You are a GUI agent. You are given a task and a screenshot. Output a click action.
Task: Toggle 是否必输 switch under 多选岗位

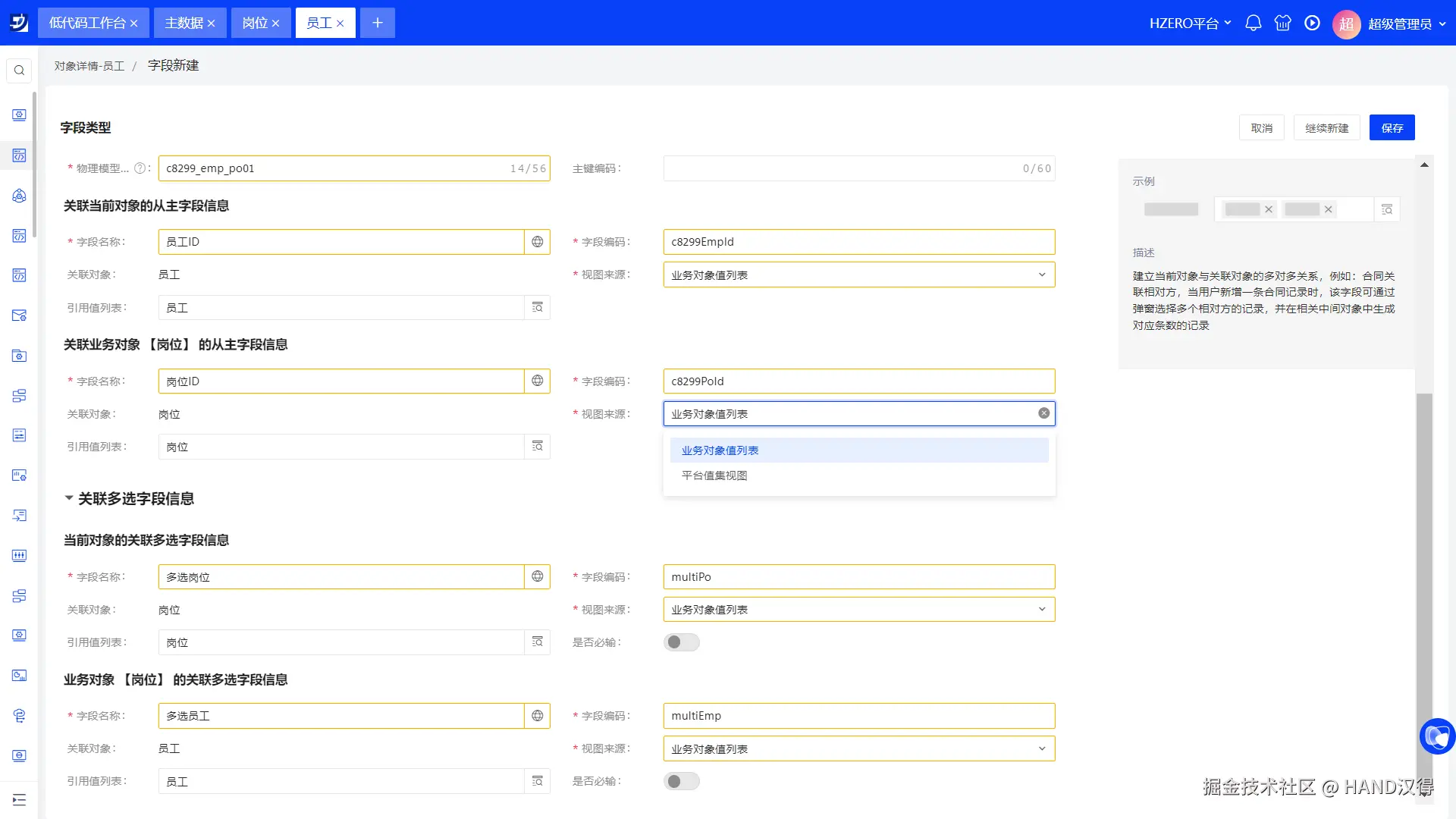coord(681,642)
